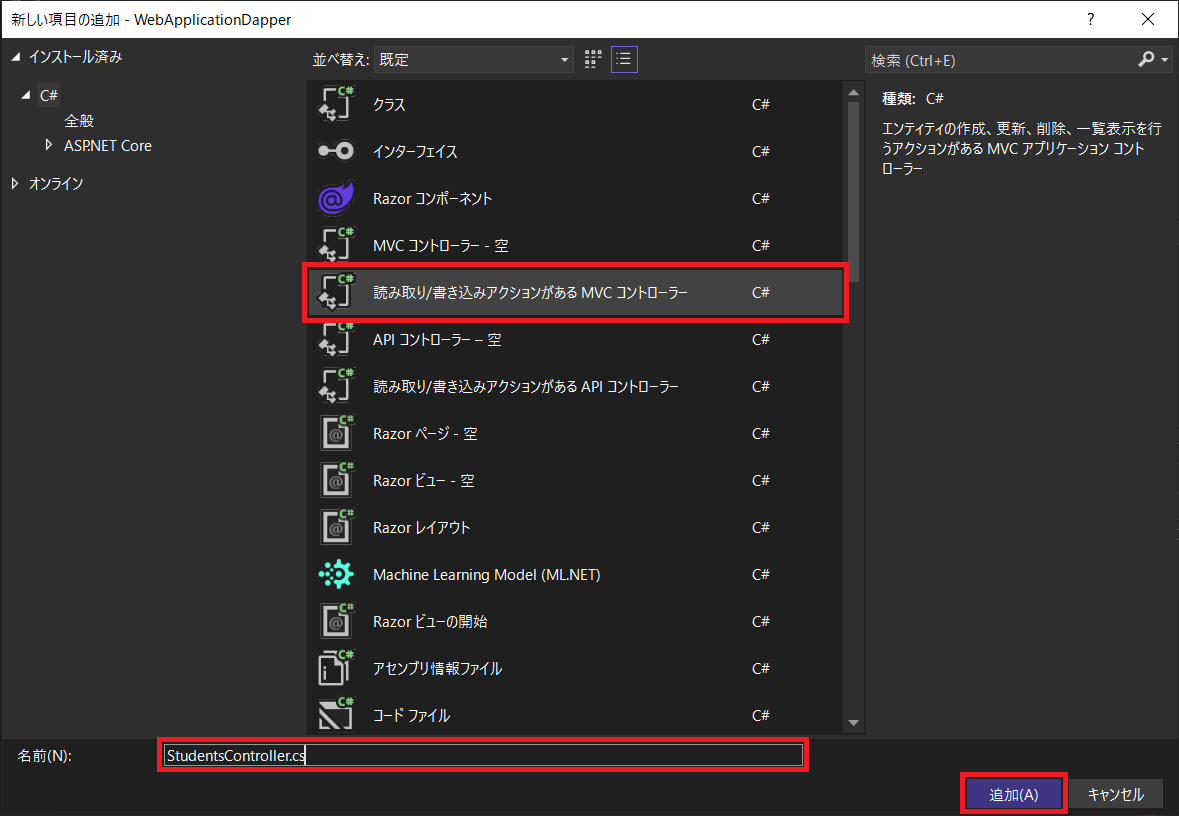The image size is (1179, 816).
Task: Click the search magnifier icon
Action: point(1146,60)
